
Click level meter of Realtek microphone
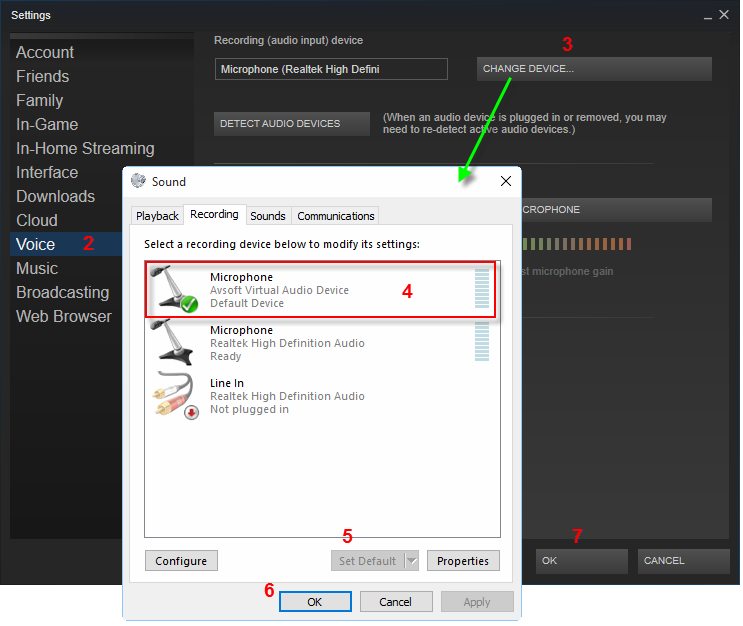(482, 341)
